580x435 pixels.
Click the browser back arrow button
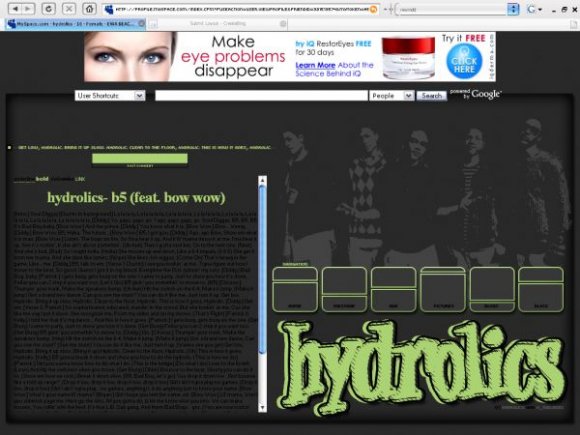(x=16, y=9)
